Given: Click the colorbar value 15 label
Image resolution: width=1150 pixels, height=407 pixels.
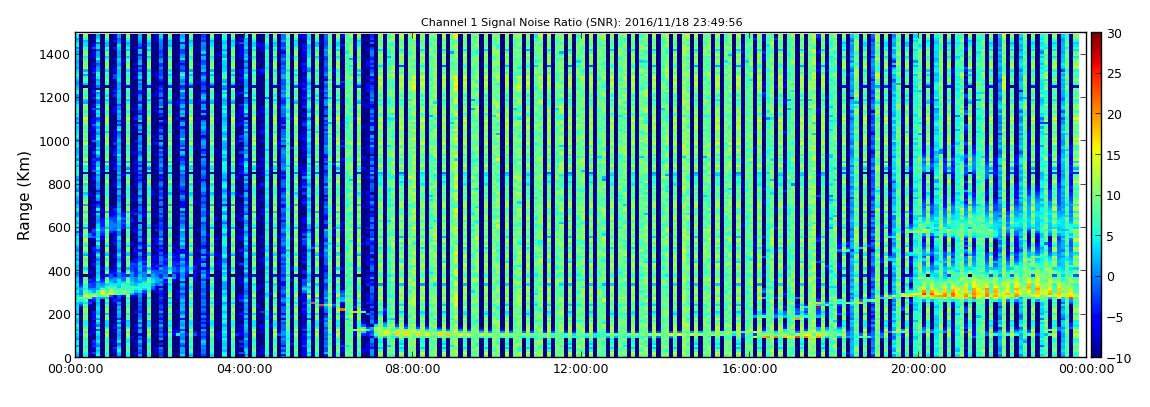Looking at the screenshot, I should pos(1115,155).
